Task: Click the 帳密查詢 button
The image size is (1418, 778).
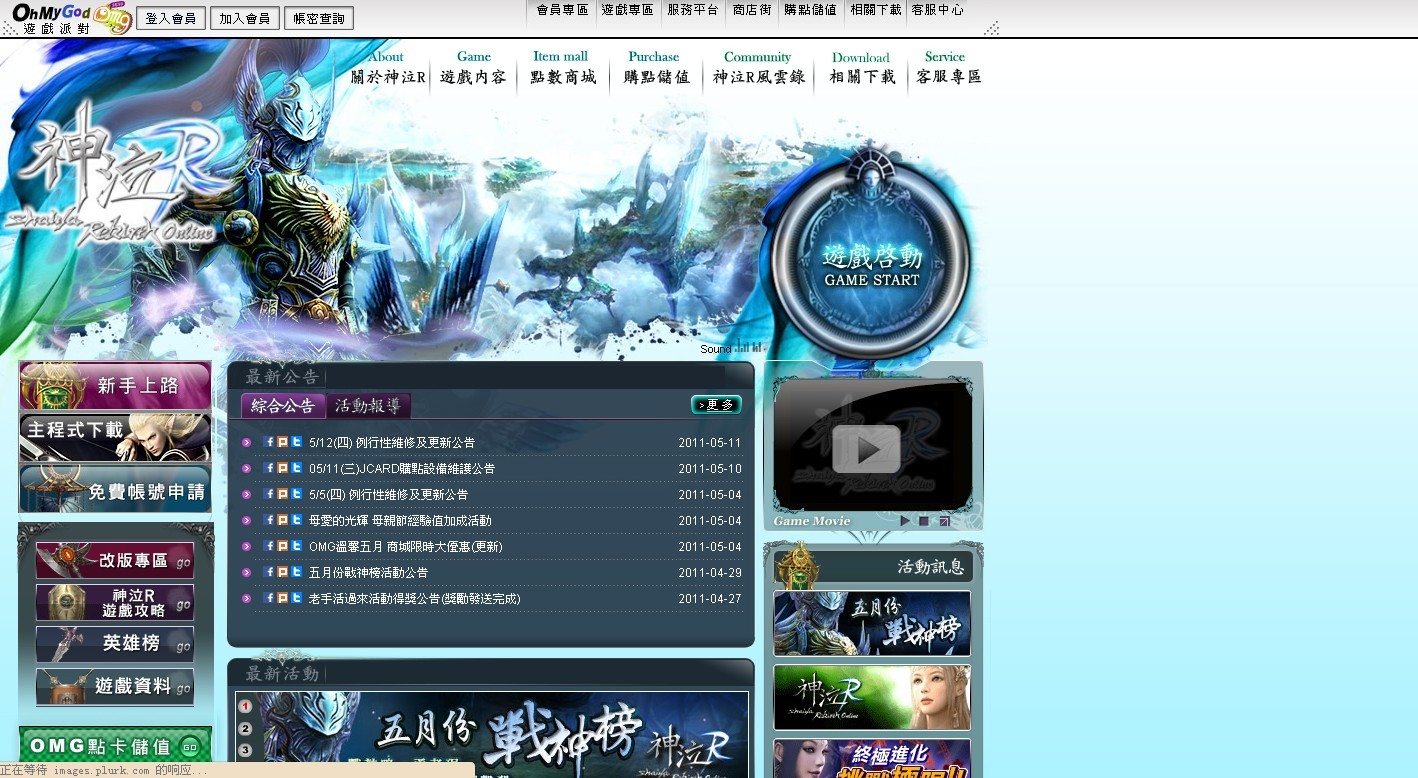Action: 319,19
